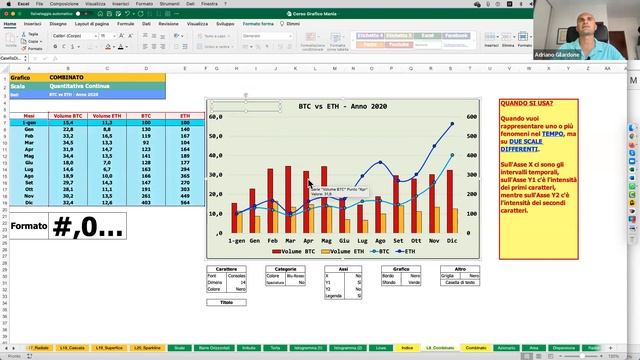Expand the Copia dropdown arrow
Image resolution: width=640 pixels, height=360 pixels.
pos(41,42)
